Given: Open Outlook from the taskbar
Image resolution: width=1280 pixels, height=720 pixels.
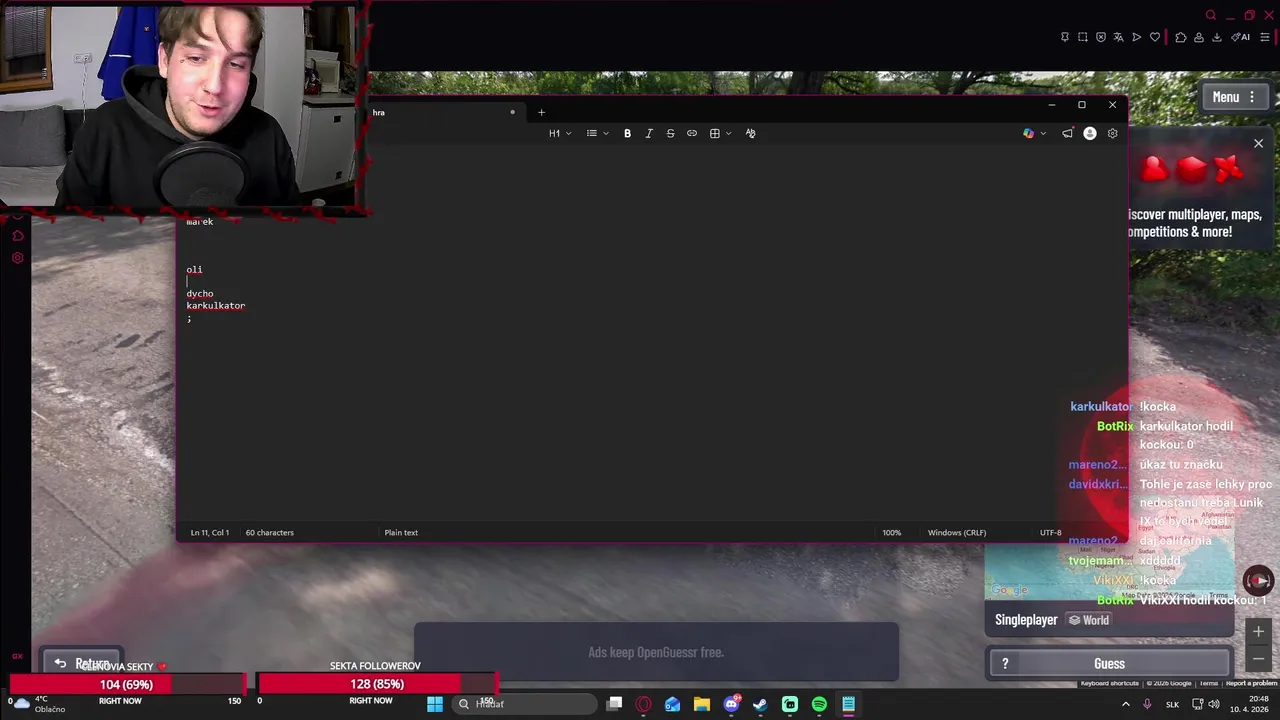Looking at the screenshot, I should coord(673,704).
